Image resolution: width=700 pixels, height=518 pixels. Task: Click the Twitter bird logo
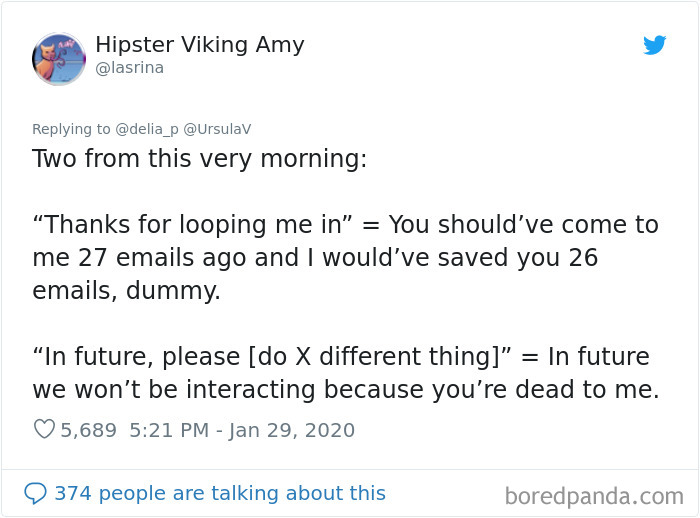(x=654, y=45)
